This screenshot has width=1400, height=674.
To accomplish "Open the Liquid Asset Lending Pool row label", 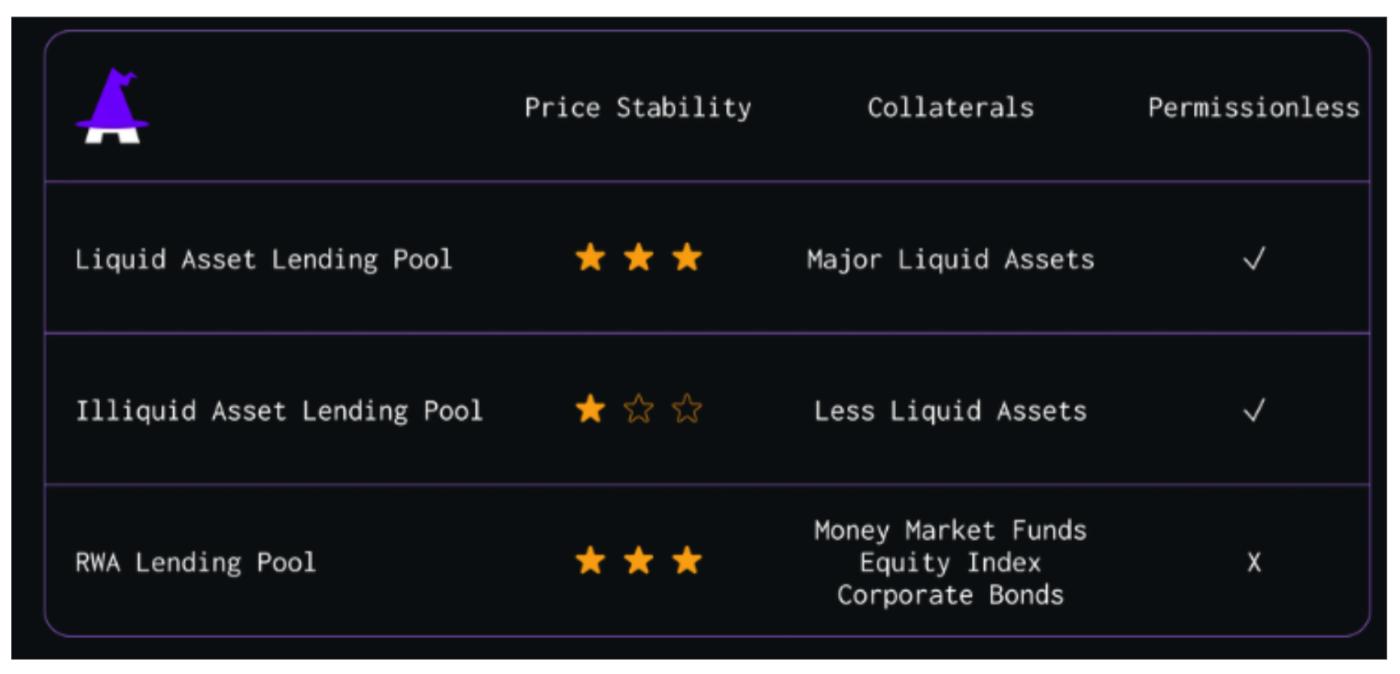I will [x=263, y=259].
